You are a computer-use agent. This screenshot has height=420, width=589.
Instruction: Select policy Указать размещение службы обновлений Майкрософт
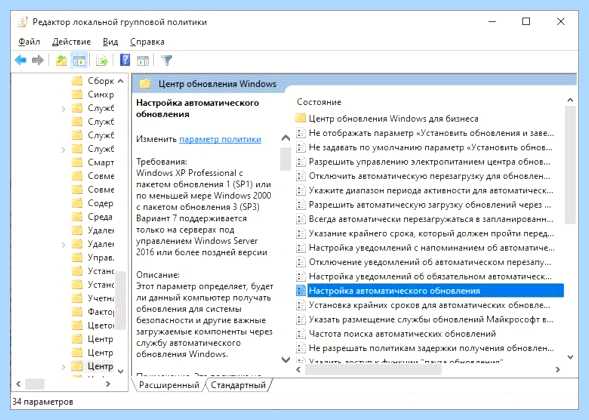(x=431, y=319)
